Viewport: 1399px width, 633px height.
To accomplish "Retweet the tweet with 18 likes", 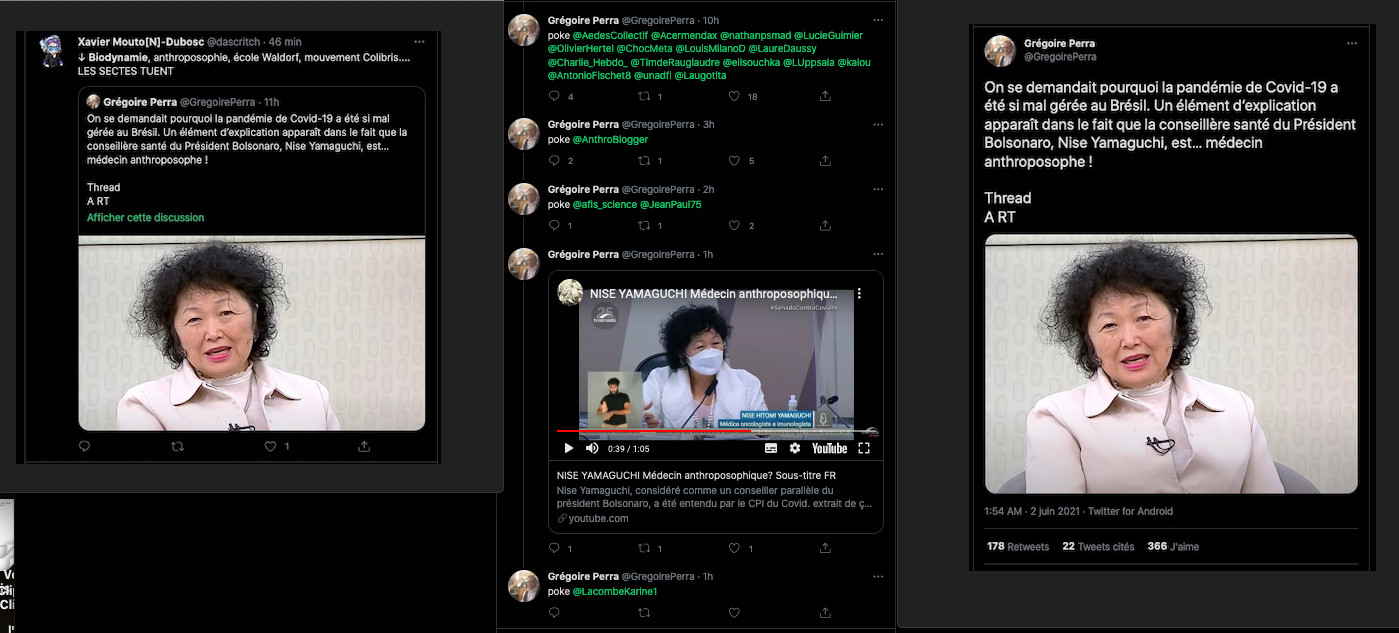I will click(645, 96).
